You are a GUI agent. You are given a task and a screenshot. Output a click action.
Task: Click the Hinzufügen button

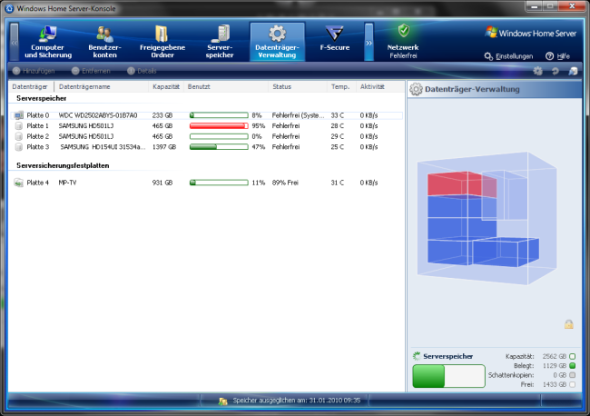click(x=33, y=71)
